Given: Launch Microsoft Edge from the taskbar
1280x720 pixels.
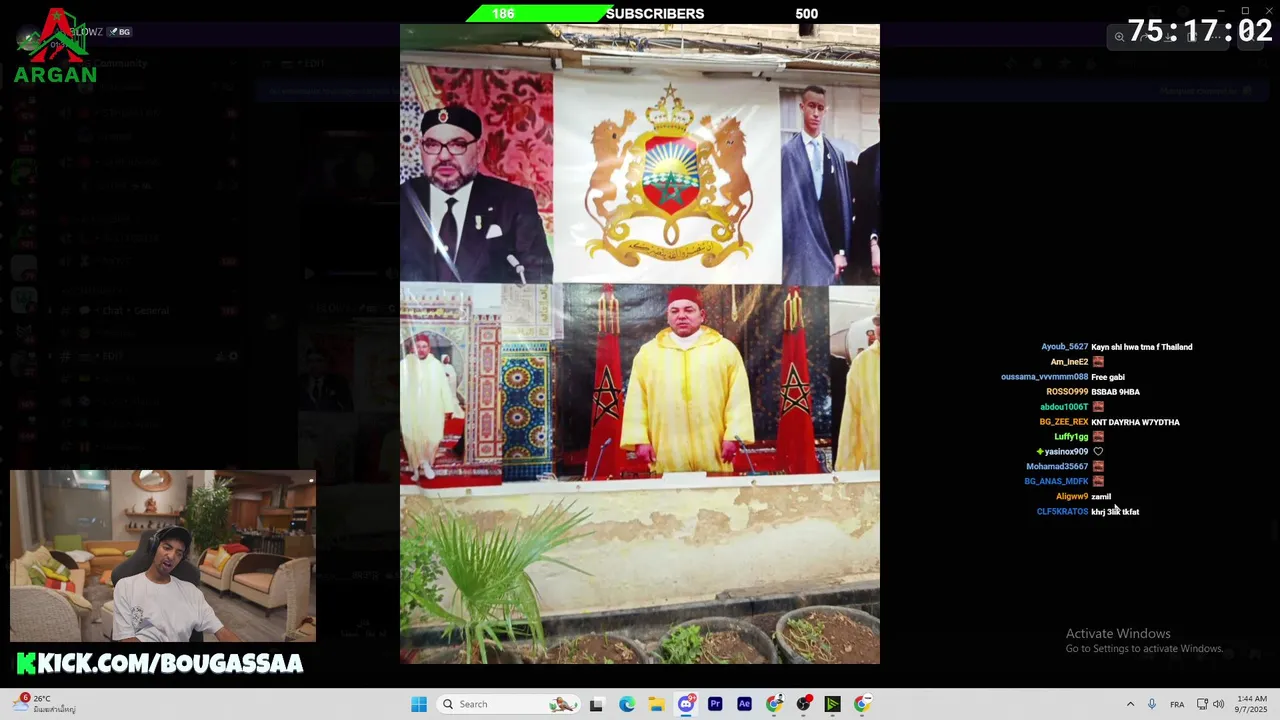Looking at the screenshot, I should point(627,704).
